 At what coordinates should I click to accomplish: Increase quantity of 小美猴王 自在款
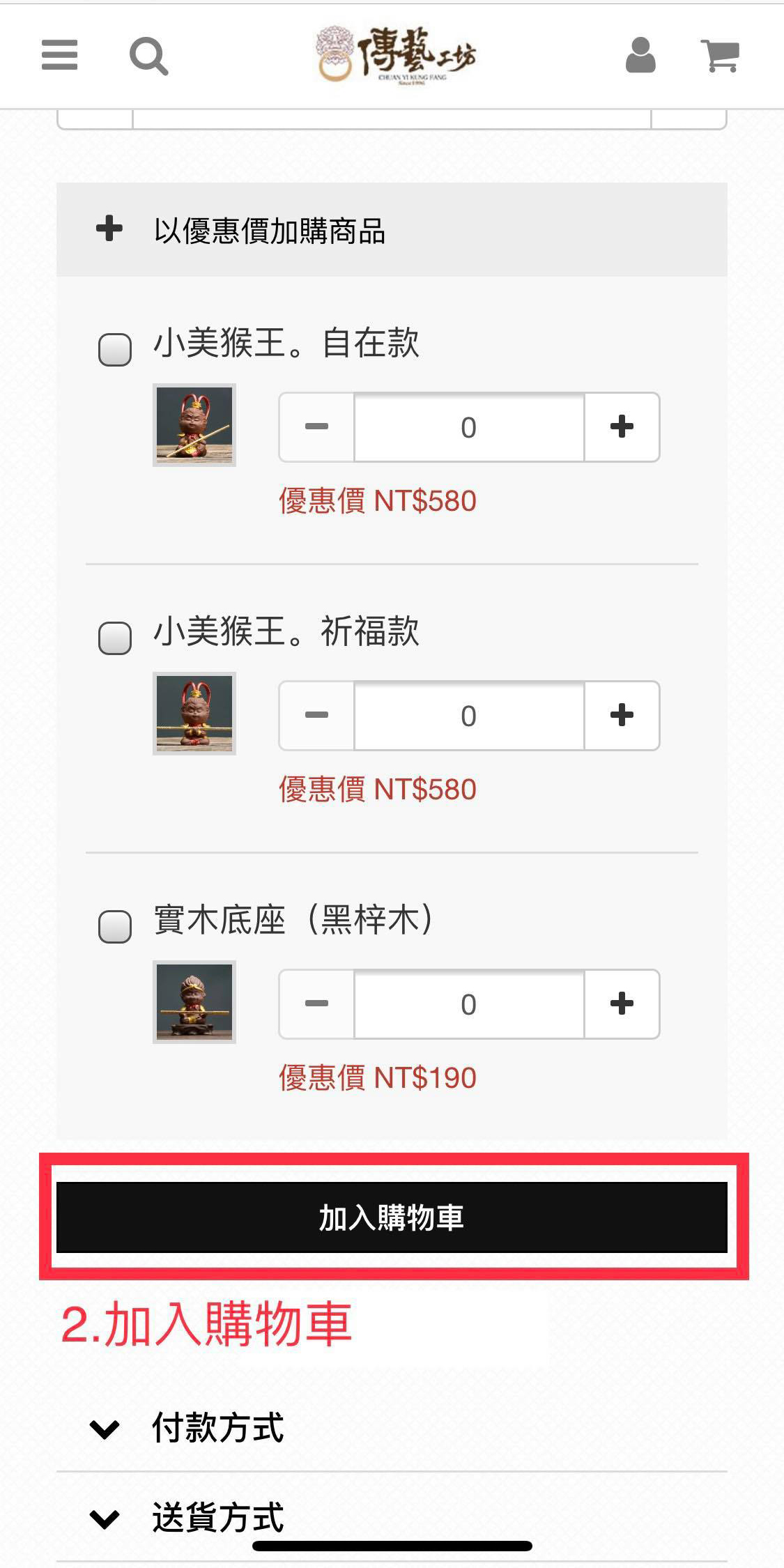(x=622, y=426)
